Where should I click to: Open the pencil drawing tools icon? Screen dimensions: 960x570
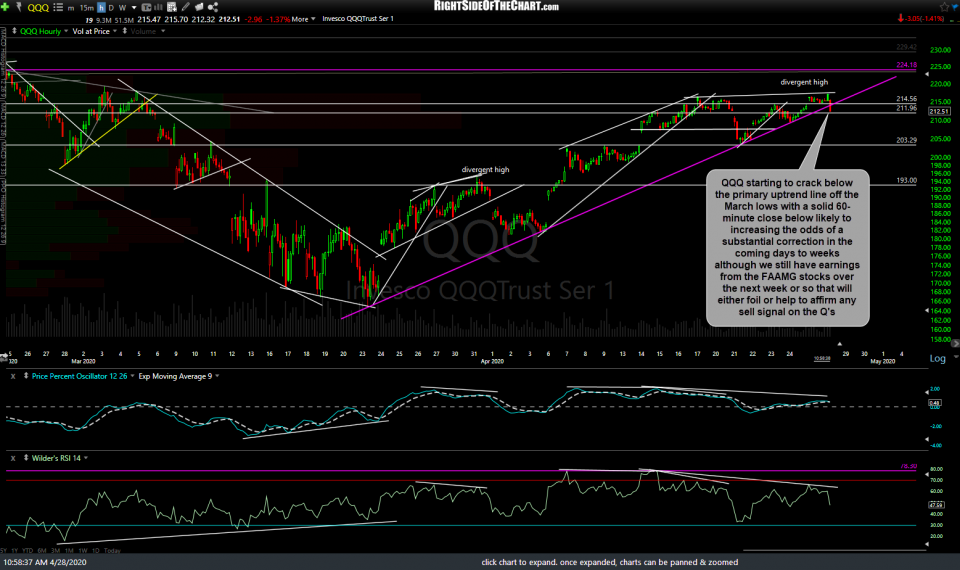186,7
